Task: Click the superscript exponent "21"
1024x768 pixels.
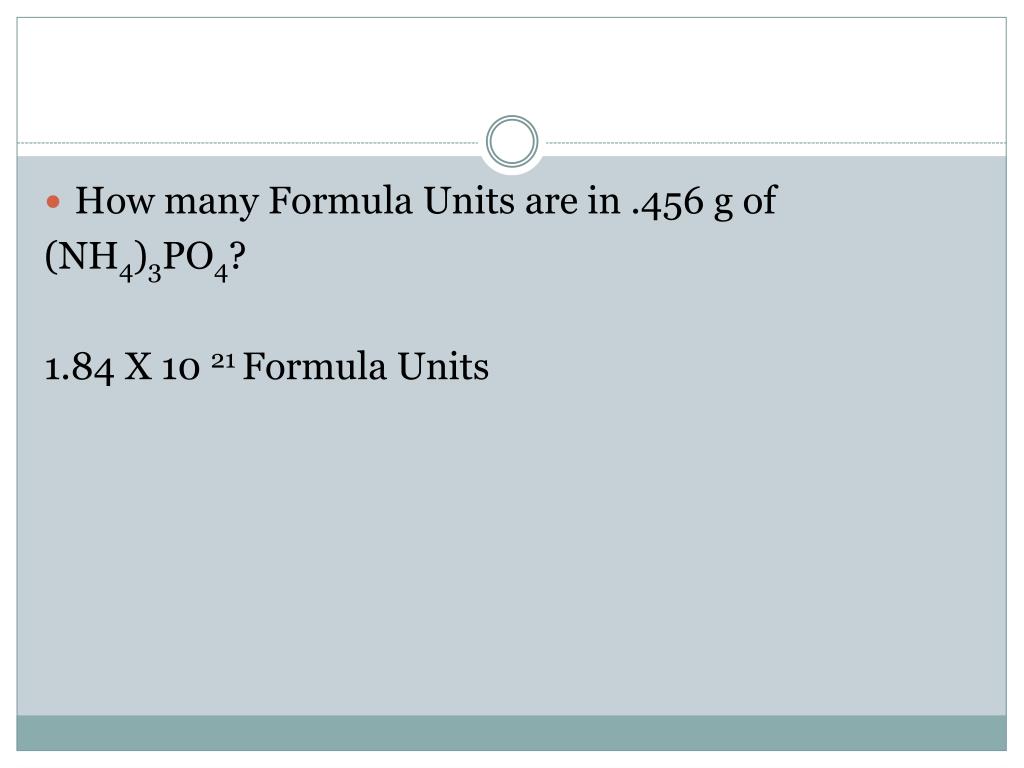Action: click(x=223, y=359)
